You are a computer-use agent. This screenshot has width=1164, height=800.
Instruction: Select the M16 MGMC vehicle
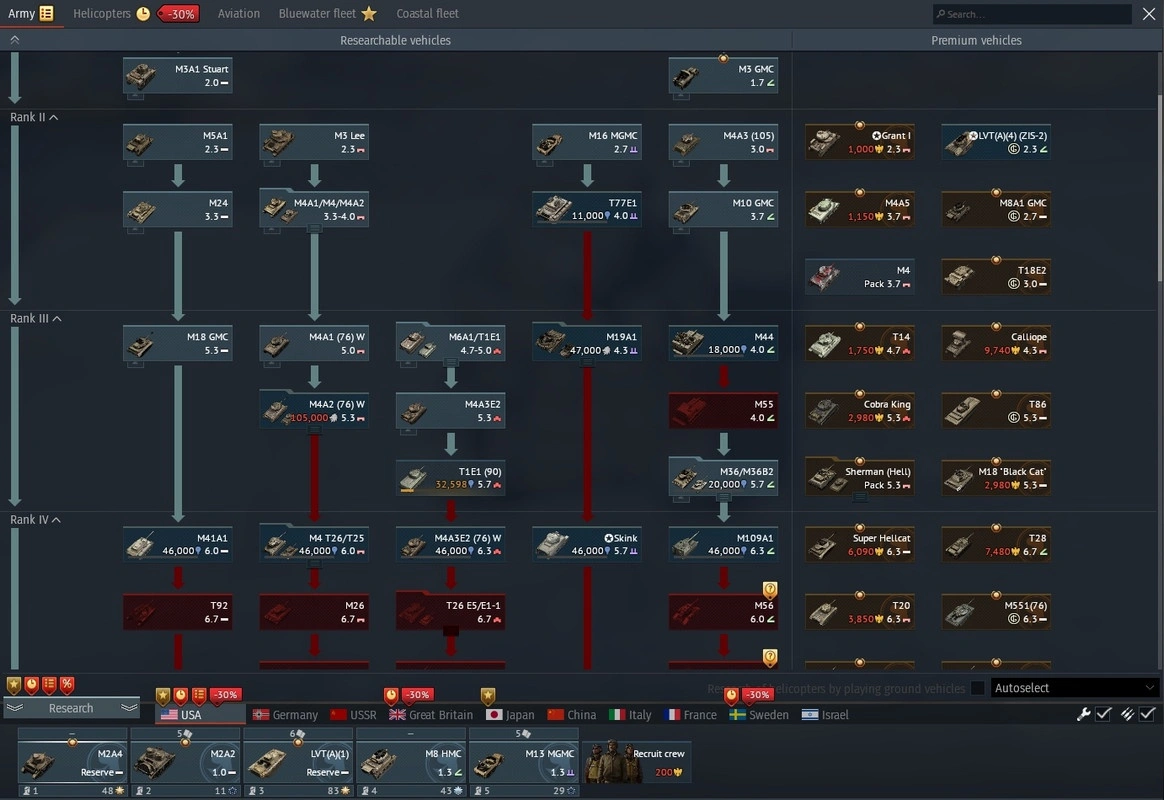[x=587, y=142]
